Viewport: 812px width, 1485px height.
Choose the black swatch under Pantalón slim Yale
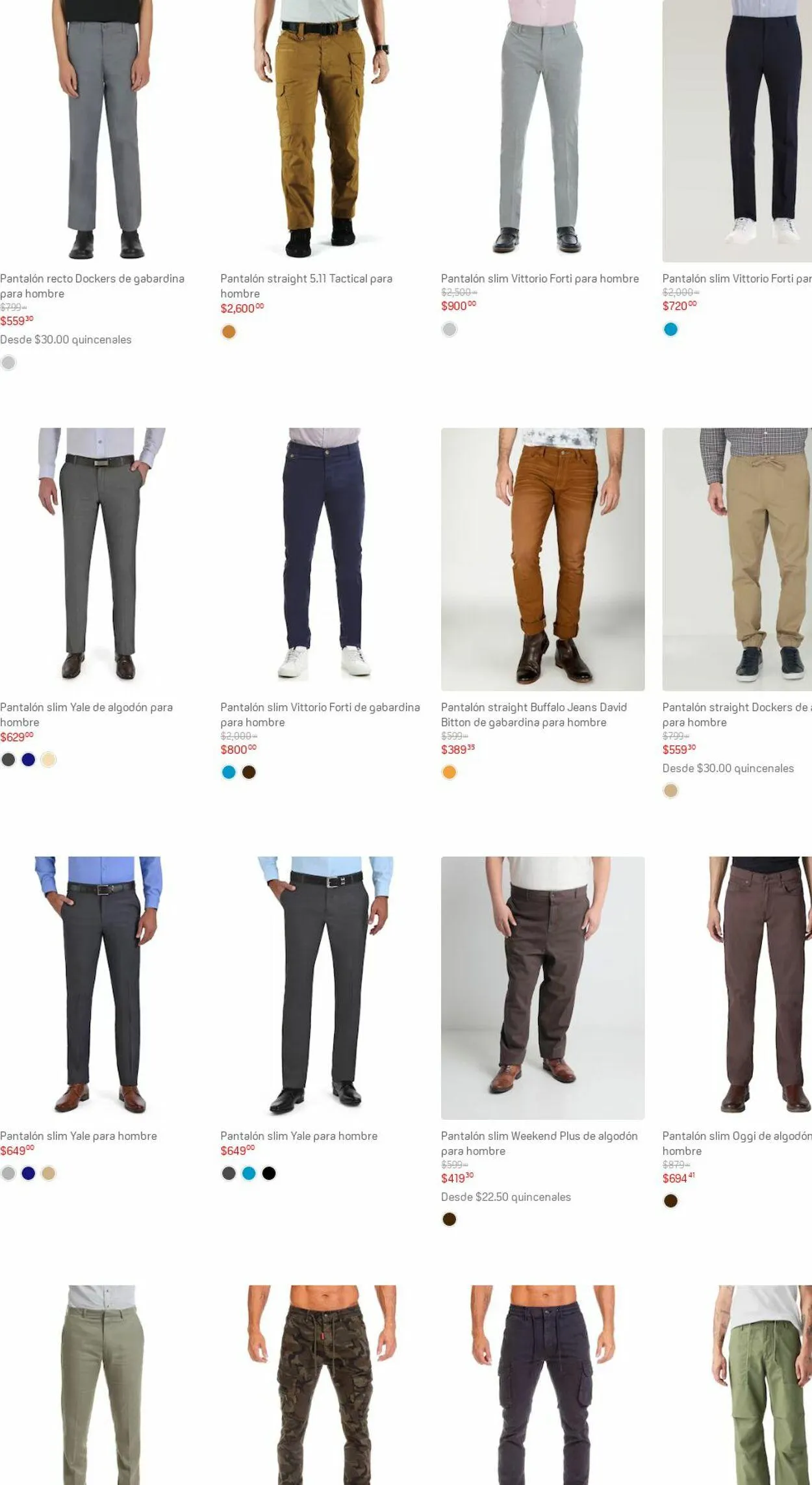tap(269, 1173)
